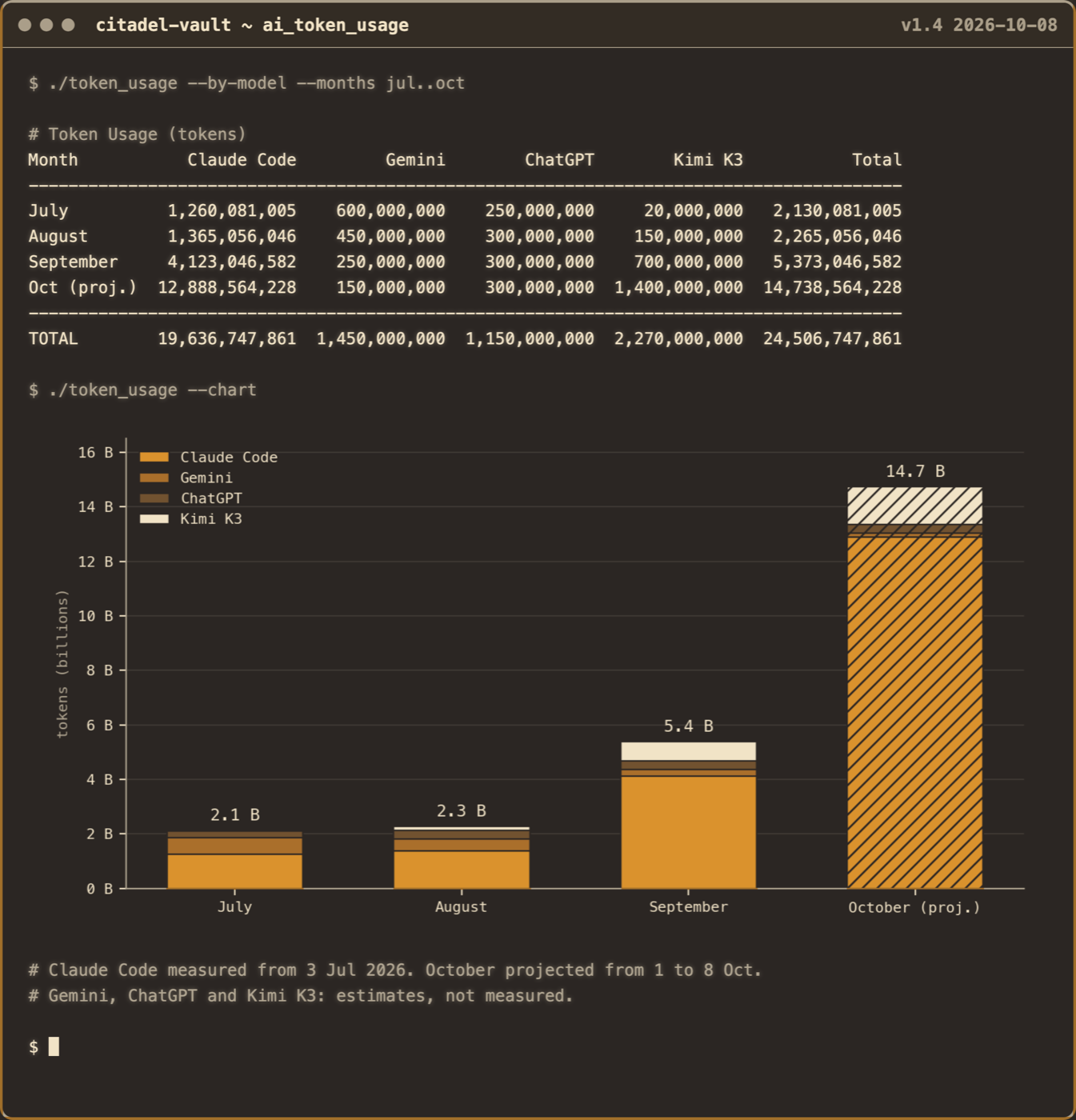Click the 'Claude Code' legend label
The image size is (1076, 1120).
click(229, 457)
